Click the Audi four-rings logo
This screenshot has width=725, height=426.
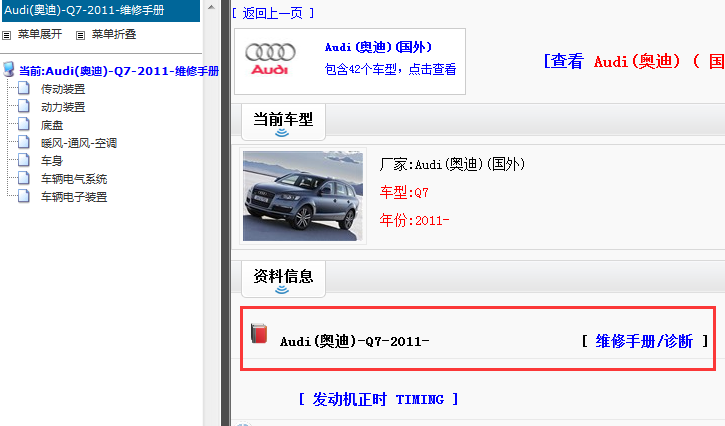click(x=270, y=59)
